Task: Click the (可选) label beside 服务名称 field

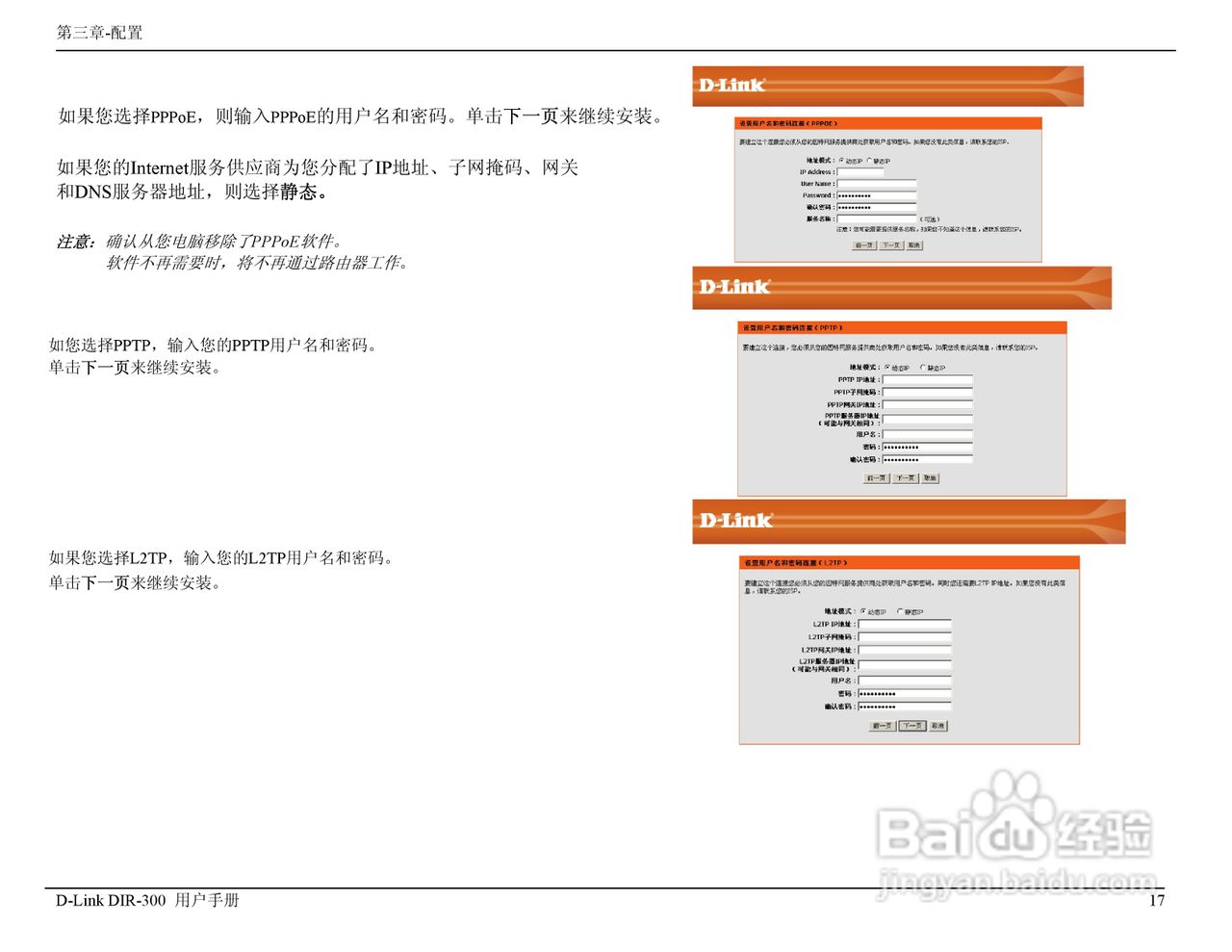Action: click(930, 219)
